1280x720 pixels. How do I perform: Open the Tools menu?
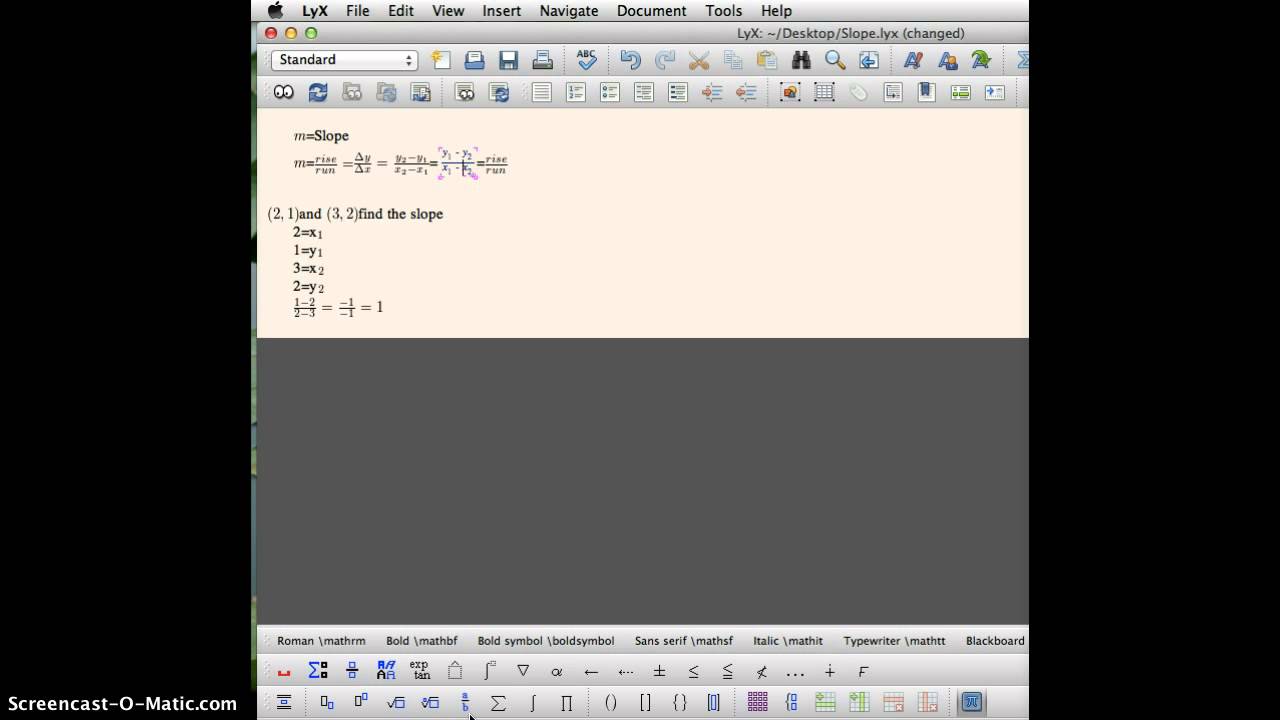724,11
